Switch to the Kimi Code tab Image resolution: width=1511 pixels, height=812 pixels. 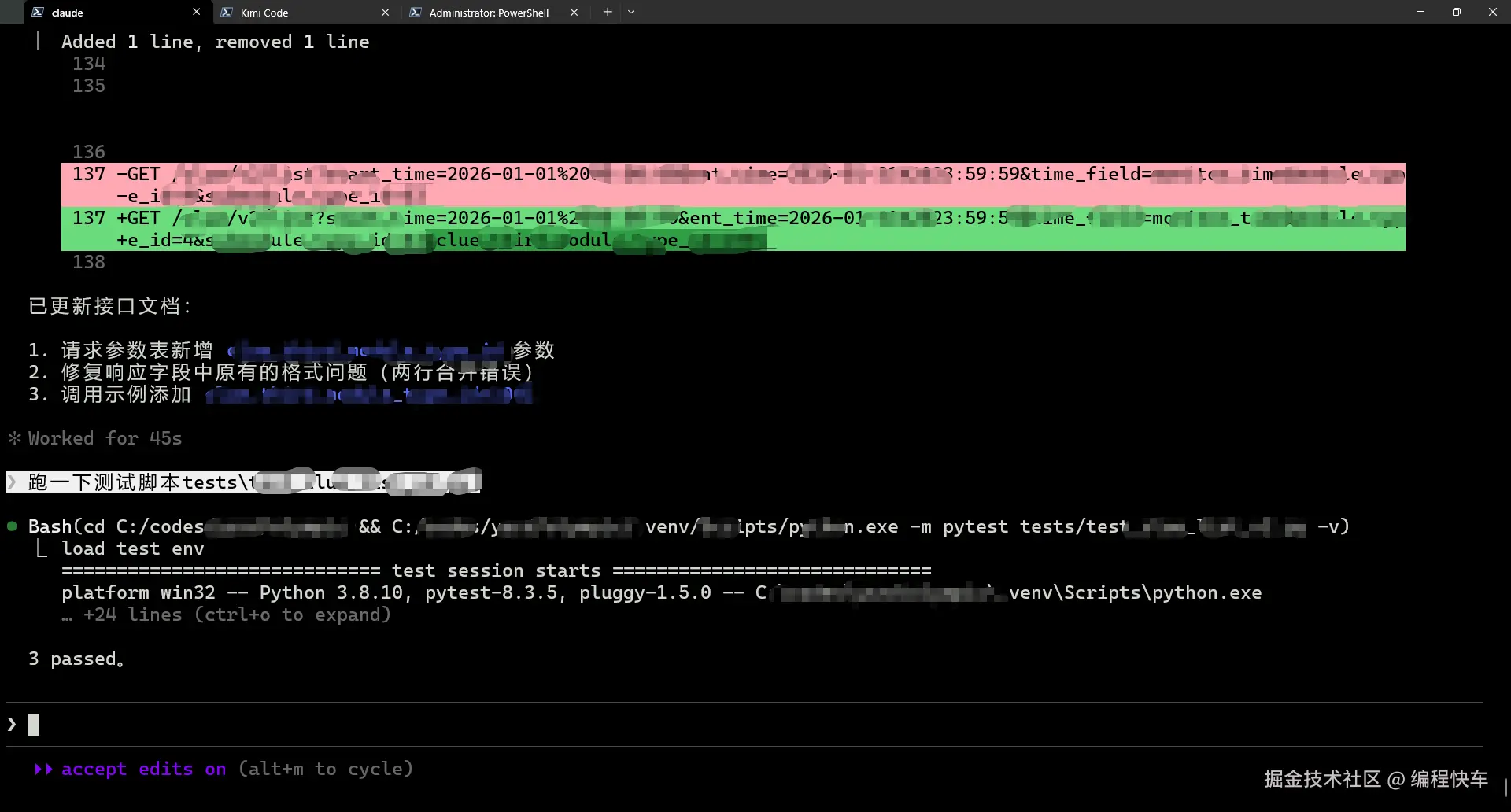click(299, 13)
